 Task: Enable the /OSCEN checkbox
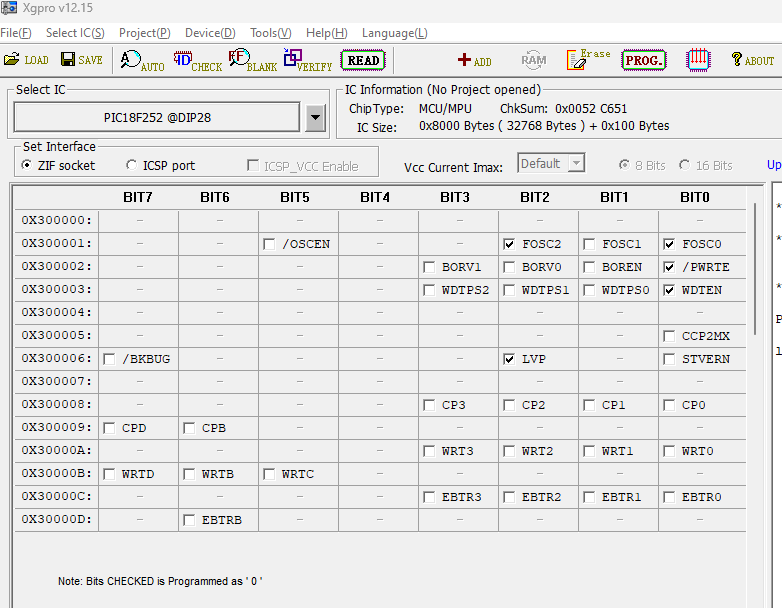[x=269, y=244]
